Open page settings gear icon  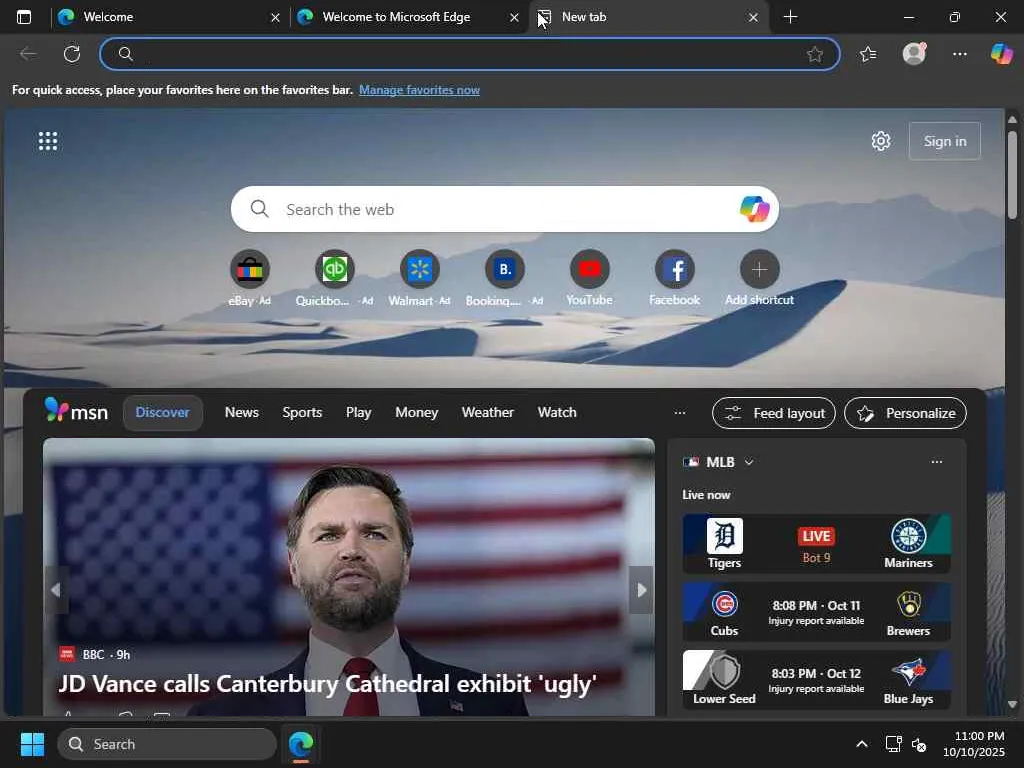pyautogui.click(x=880, y=141)
